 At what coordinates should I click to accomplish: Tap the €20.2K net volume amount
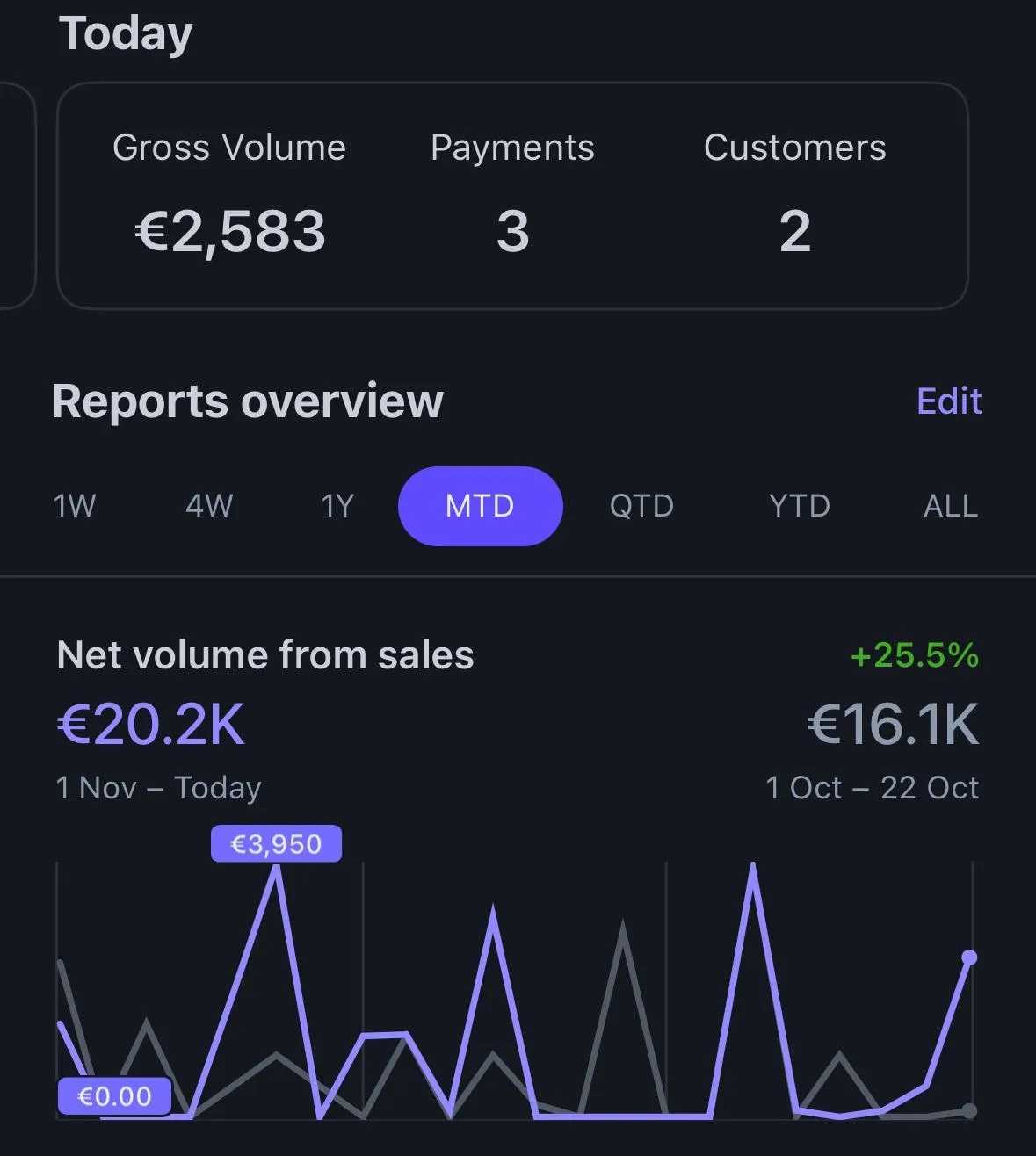(x=151, y=725)
